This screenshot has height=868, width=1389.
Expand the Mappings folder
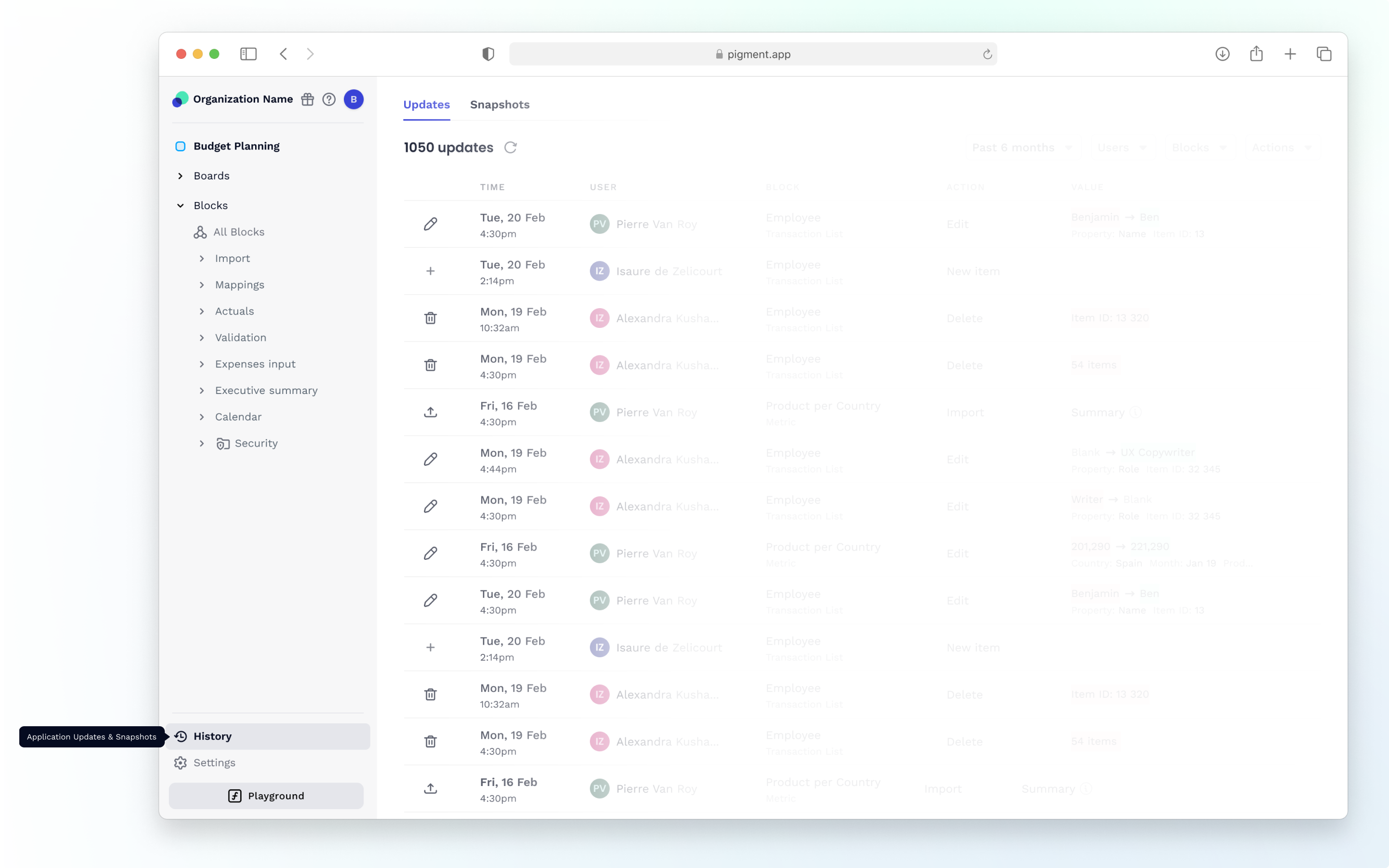tap(202, 285)
